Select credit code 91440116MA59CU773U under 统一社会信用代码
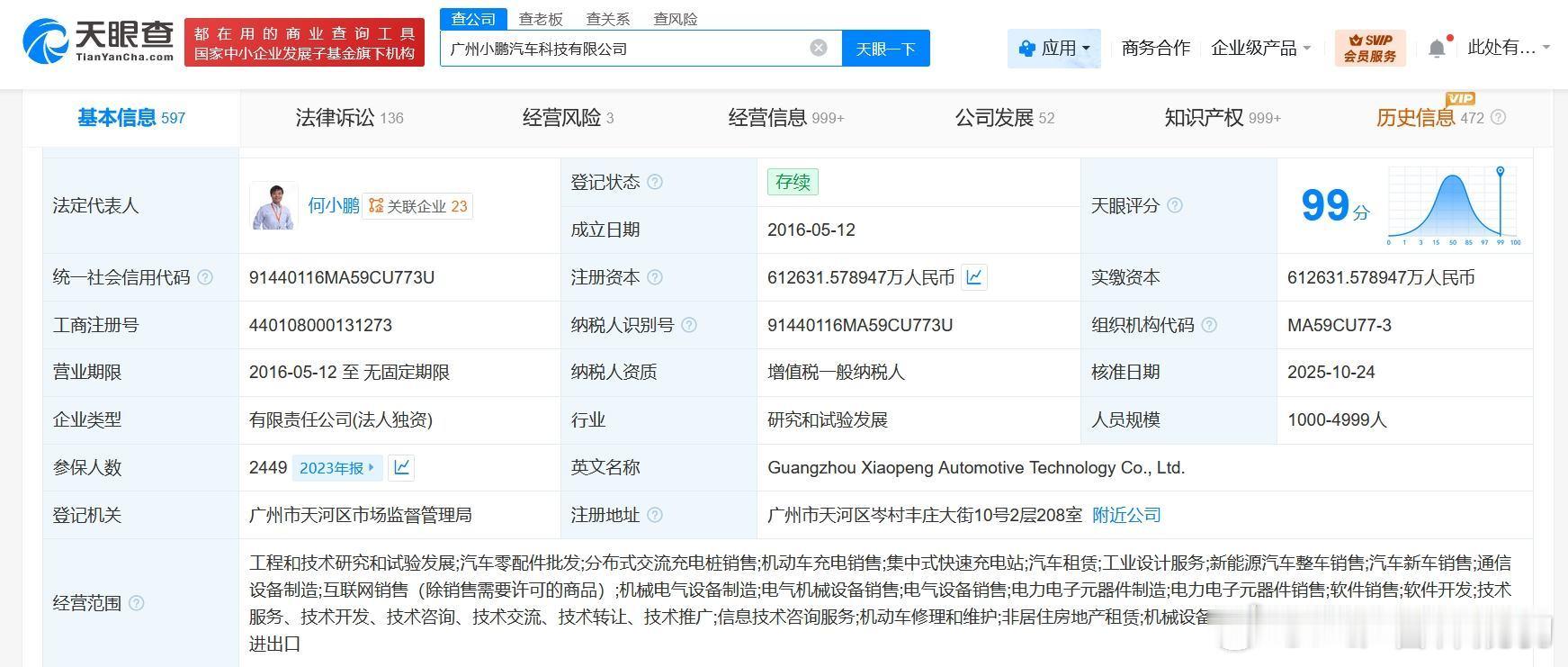This screenshot has height=667, width=1568. point(342,277)
